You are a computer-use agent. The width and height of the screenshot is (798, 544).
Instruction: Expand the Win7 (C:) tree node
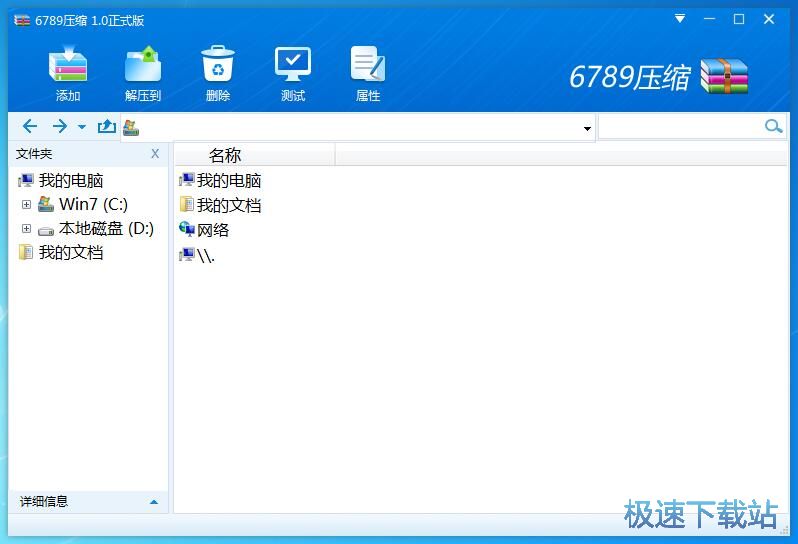click(x=26, y=205)
